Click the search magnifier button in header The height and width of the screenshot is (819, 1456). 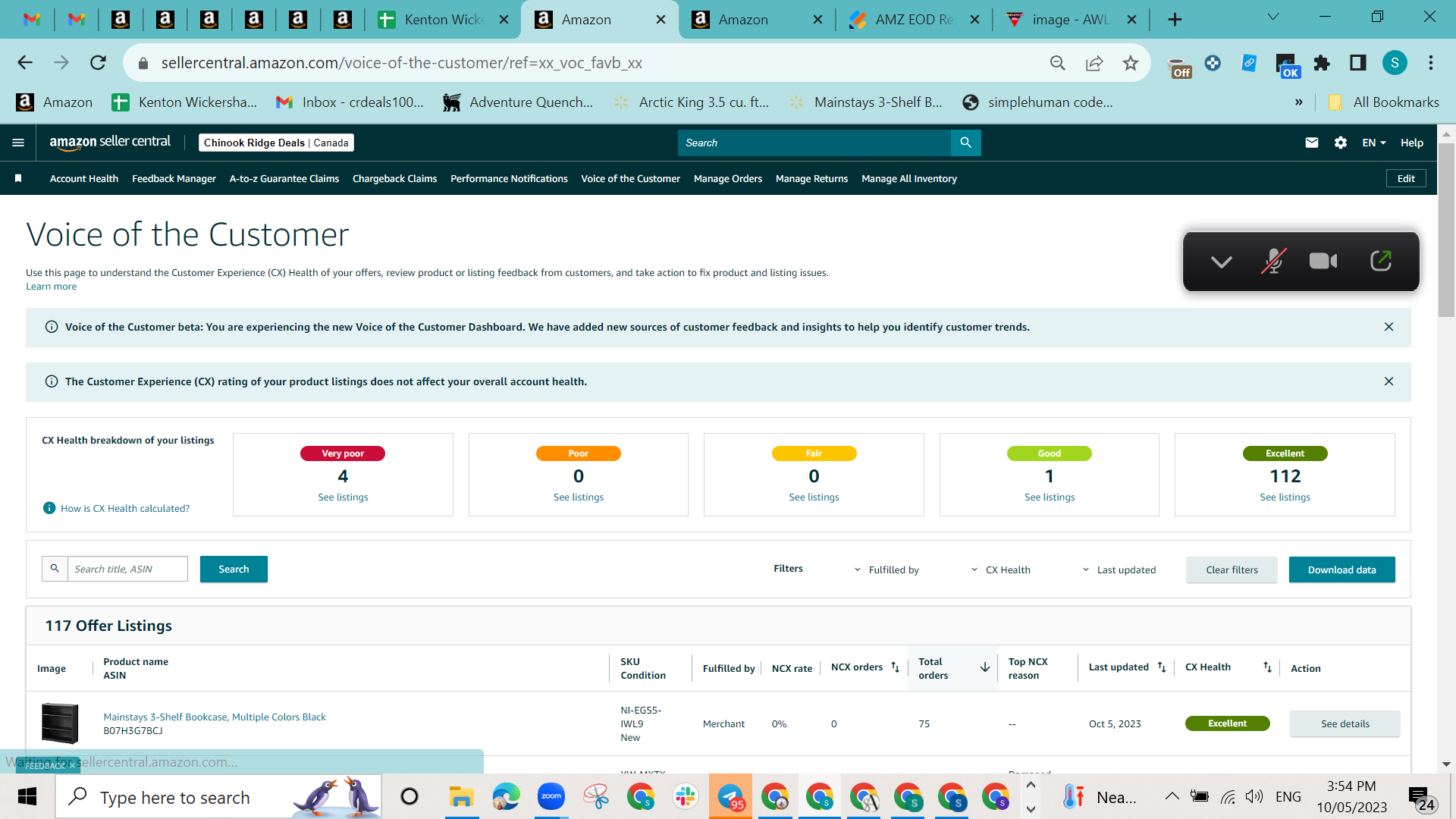tap(965, 143)
